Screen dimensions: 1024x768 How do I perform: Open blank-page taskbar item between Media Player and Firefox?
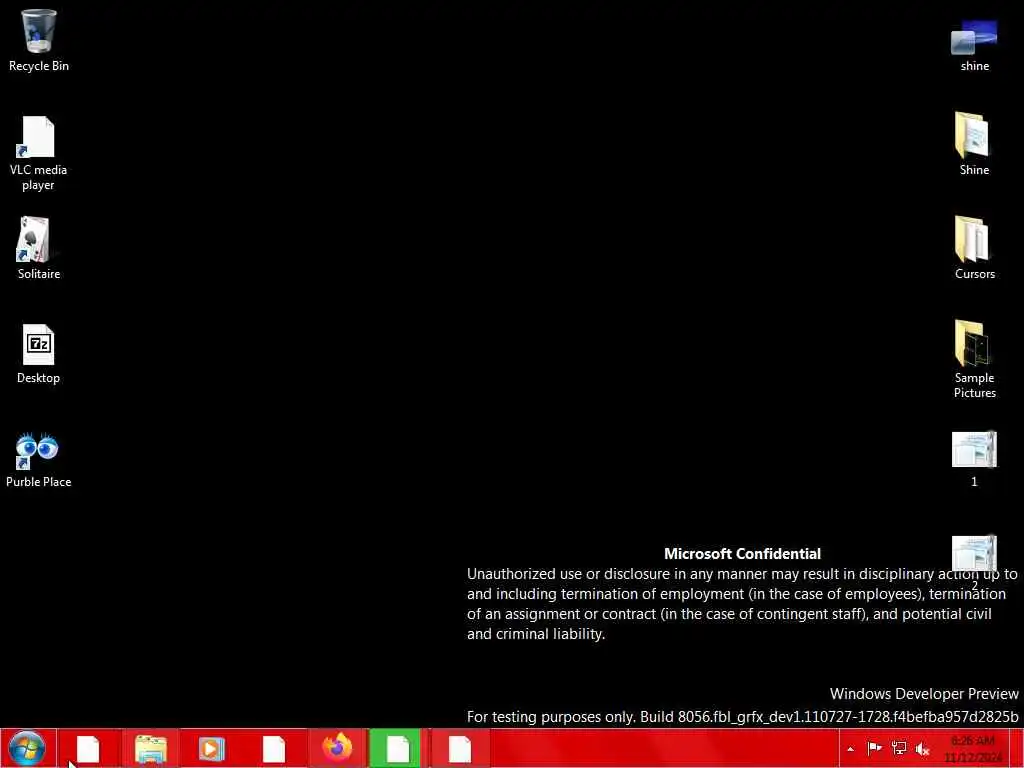tap(274, 749)
